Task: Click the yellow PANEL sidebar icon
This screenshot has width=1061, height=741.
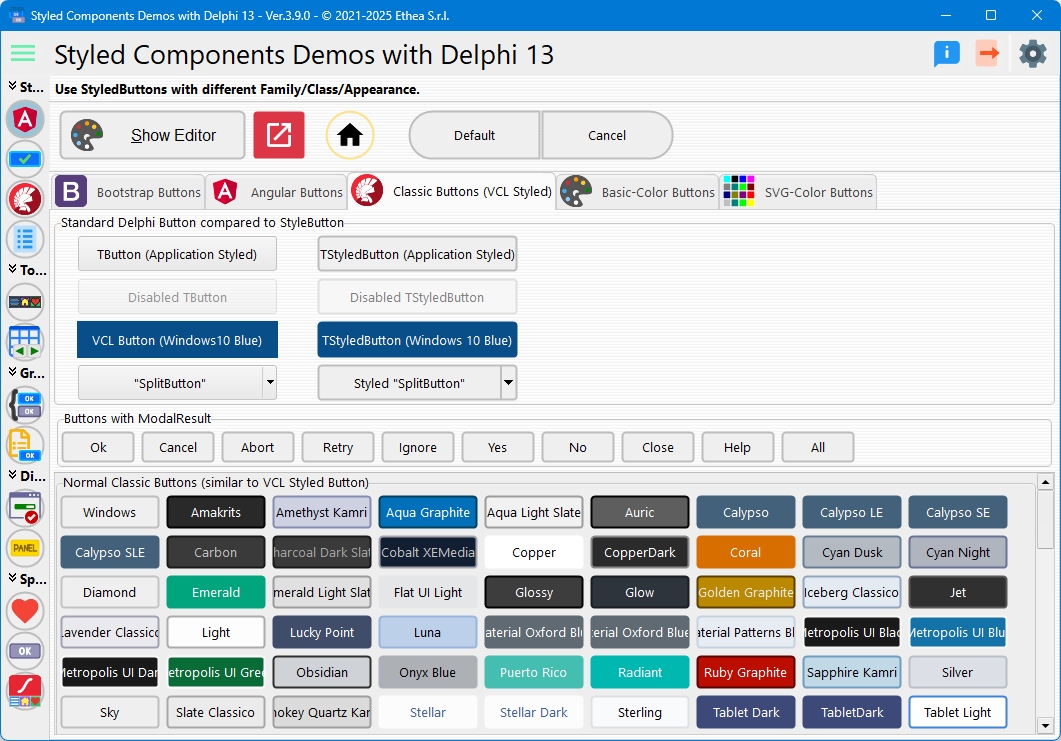Action: (25, 548)
